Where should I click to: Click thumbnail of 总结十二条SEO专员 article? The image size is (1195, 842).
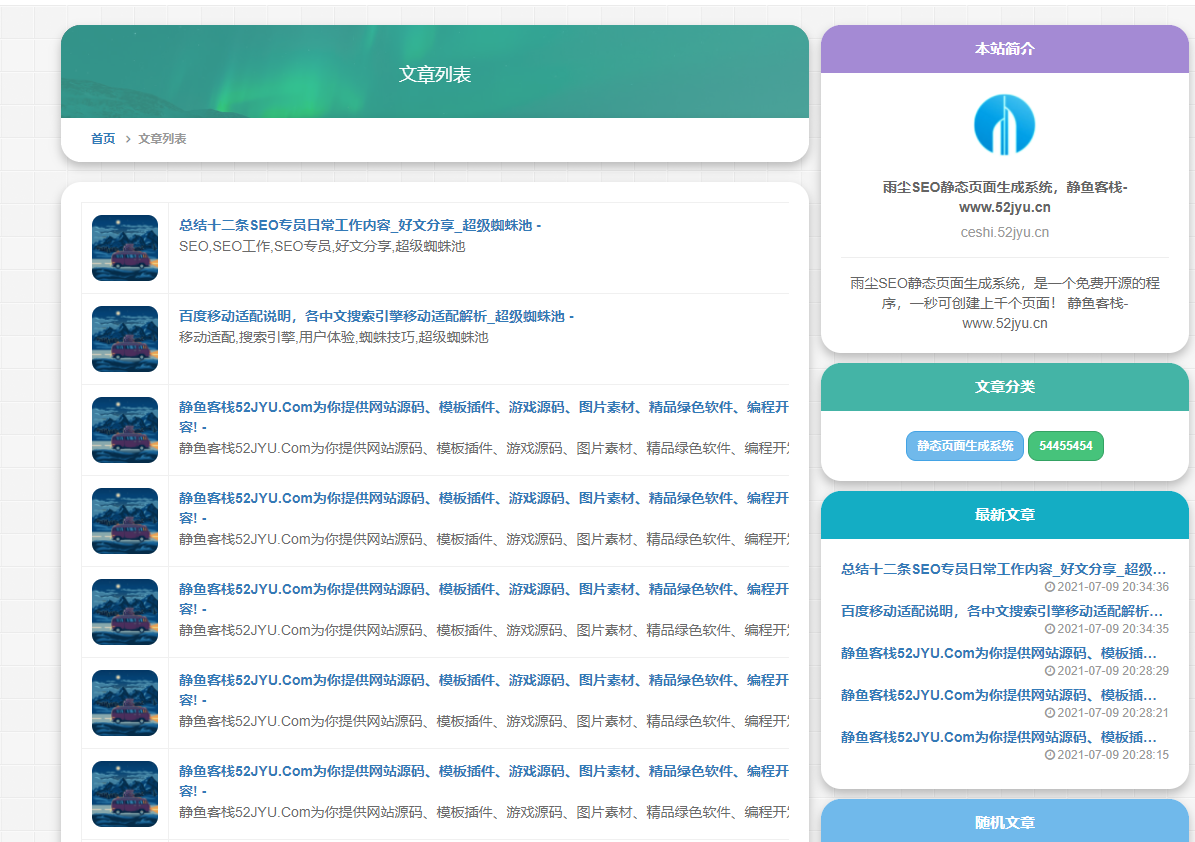[125, 248]
